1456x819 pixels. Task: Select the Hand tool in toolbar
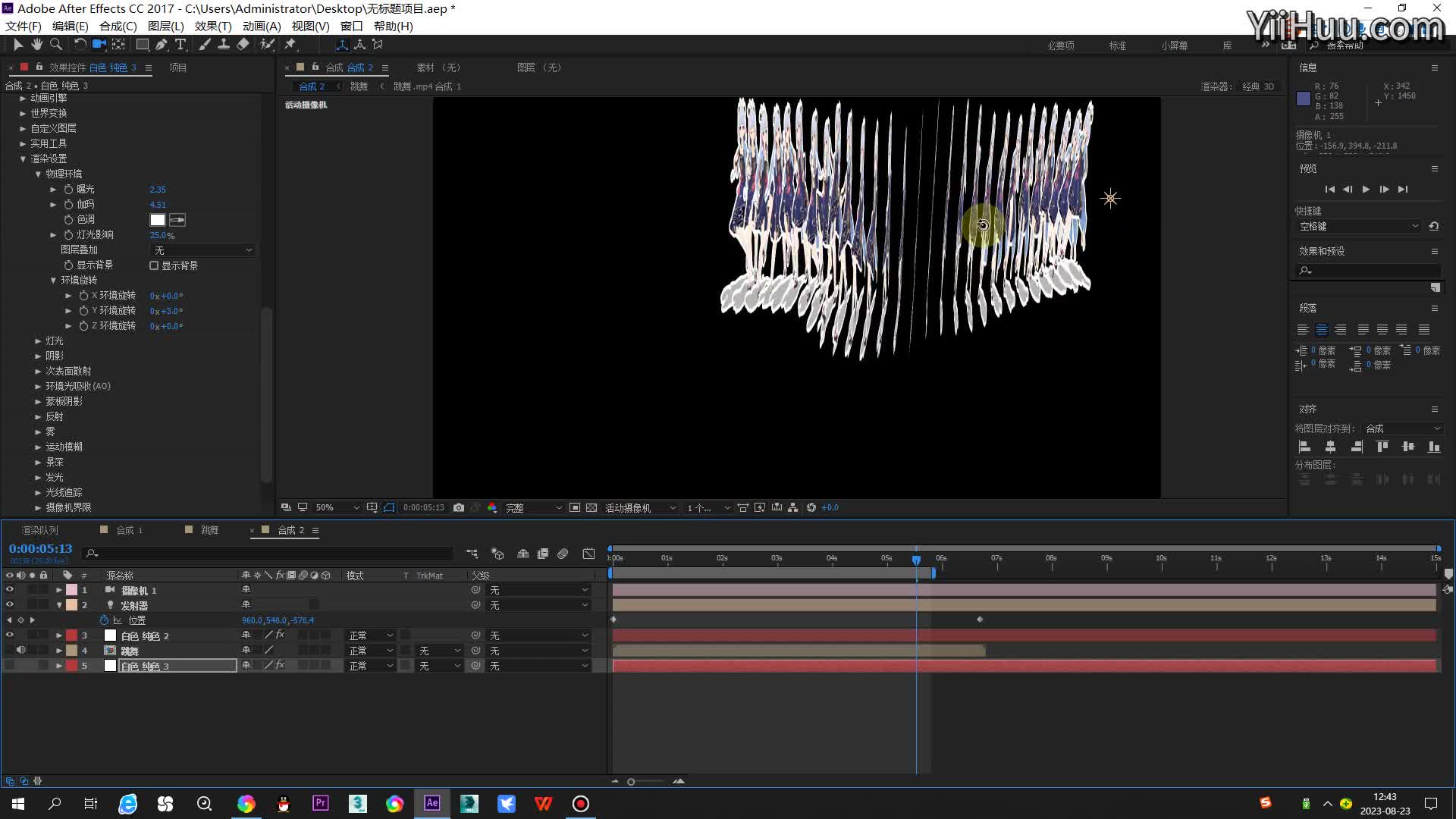click(36, 45)
